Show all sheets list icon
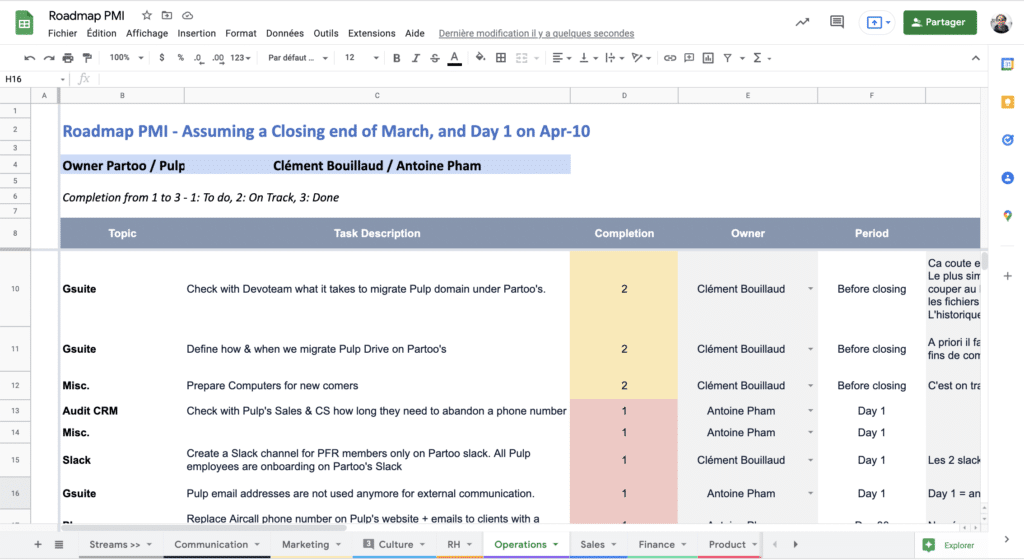 pyautogui.click(x=59, y=544)
